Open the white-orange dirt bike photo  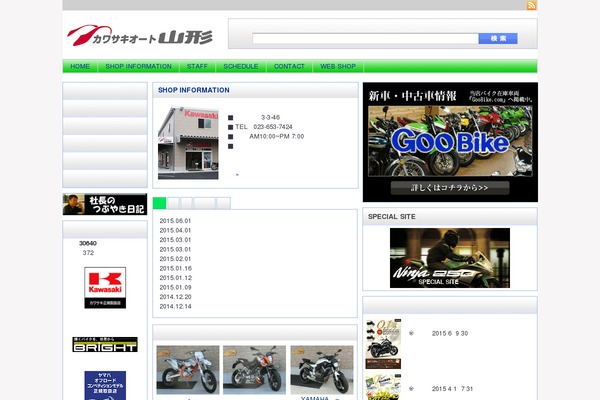(x=188, y=370)
